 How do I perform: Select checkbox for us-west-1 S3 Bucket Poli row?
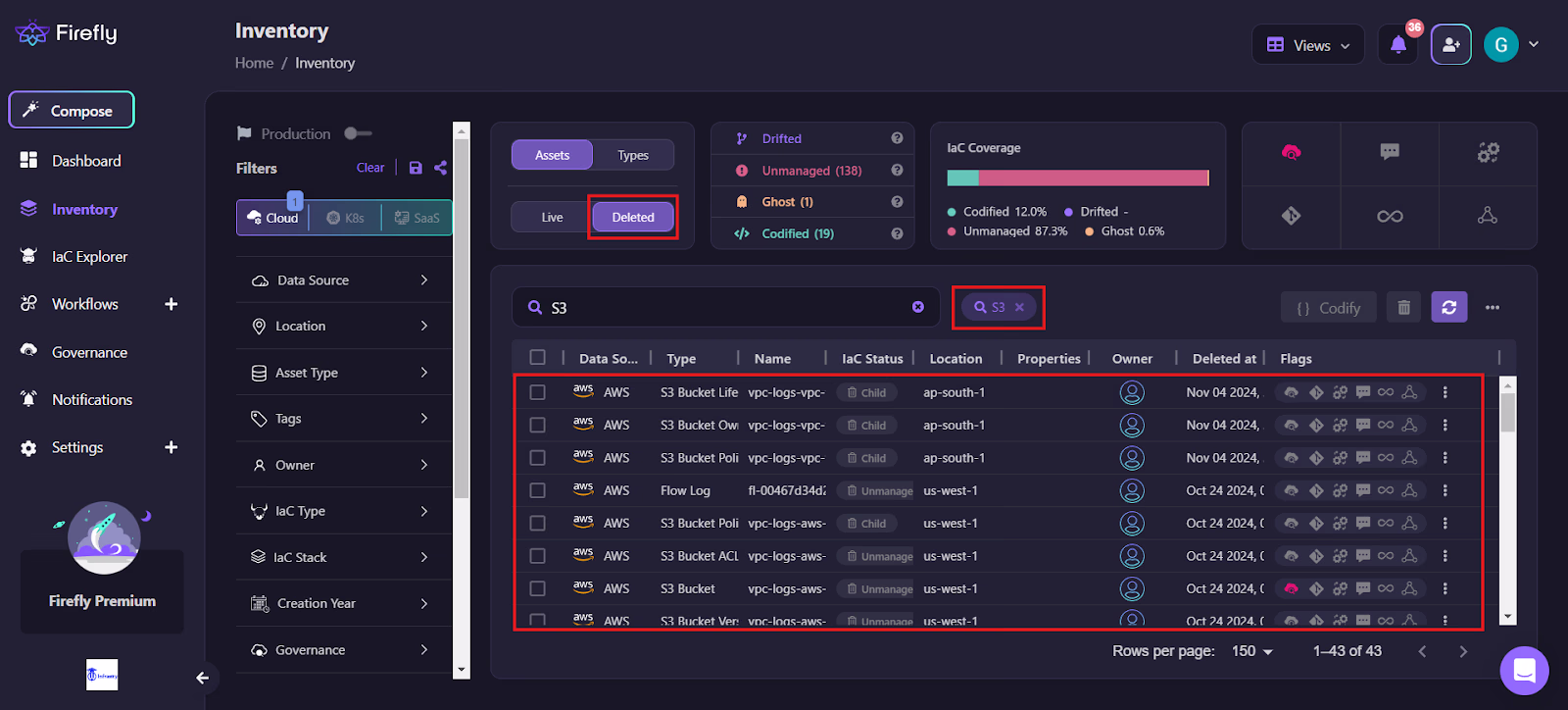pyautogui.click(x=537, y=523)
